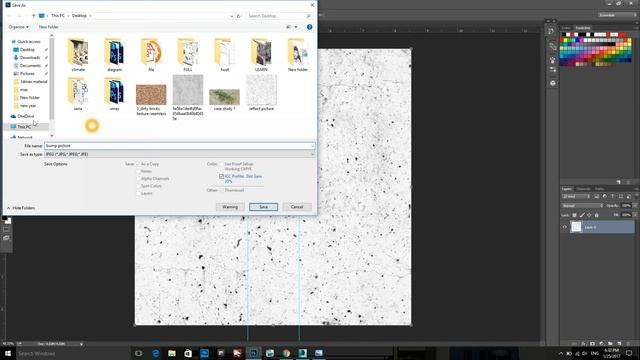Toggle the Alpha Channels checkbox

[138, 179]
